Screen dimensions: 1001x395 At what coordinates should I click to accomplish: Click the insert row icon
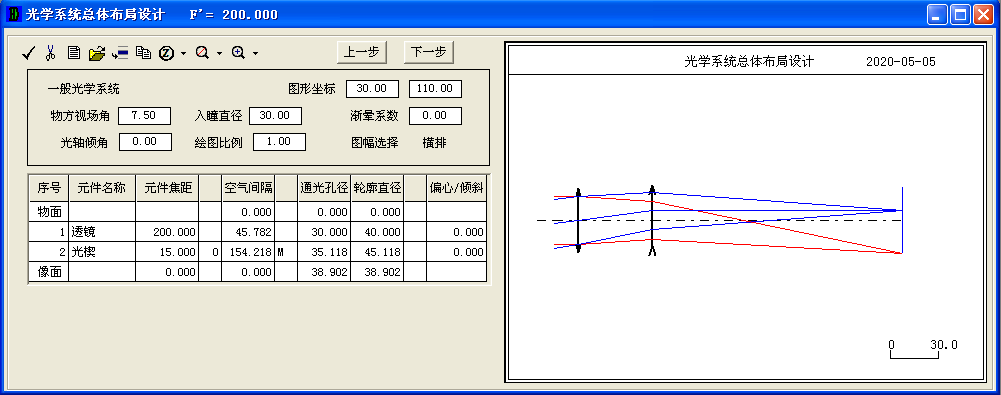click(x=120, y=54)
